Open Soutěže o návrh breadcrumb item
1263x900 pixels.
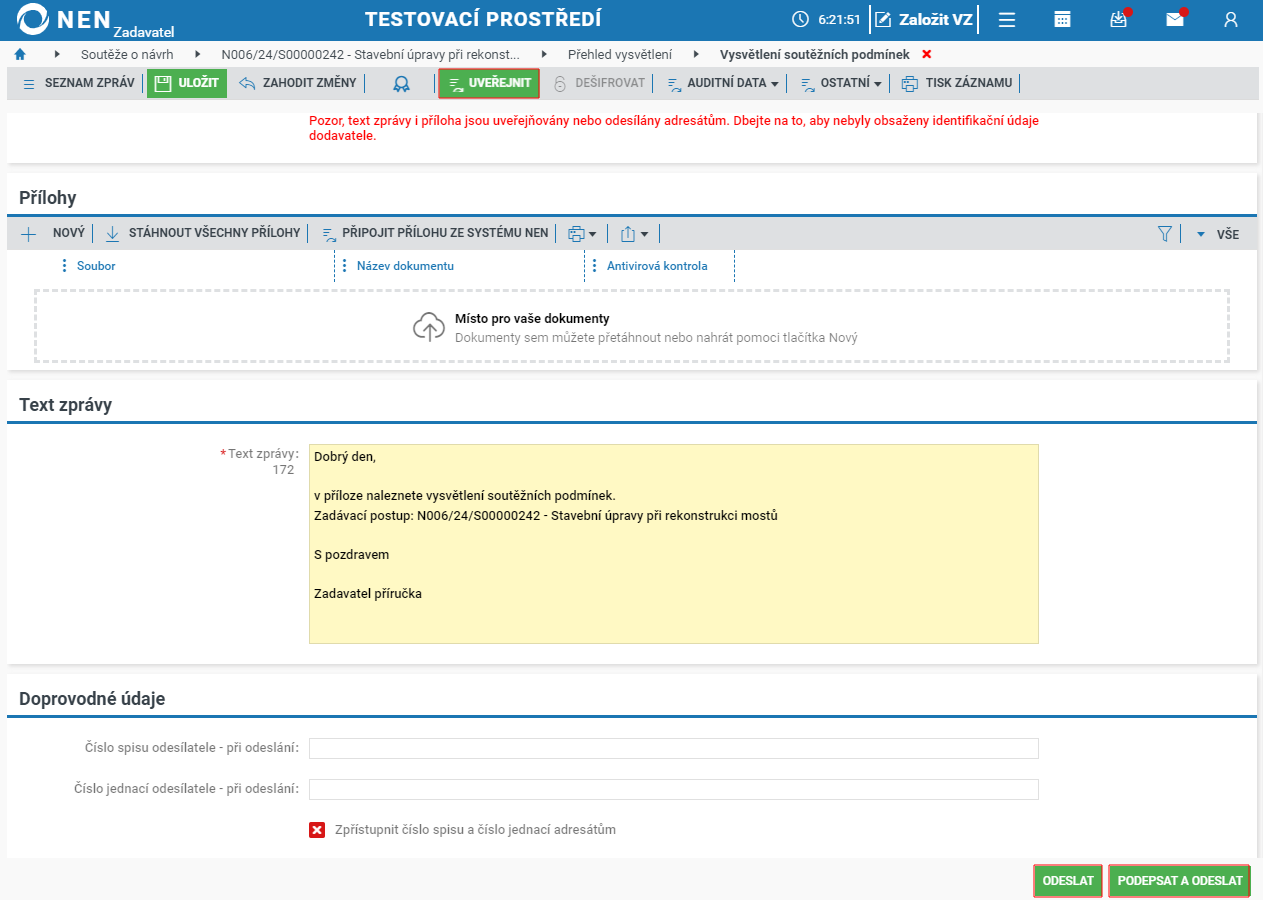(127, 54)
